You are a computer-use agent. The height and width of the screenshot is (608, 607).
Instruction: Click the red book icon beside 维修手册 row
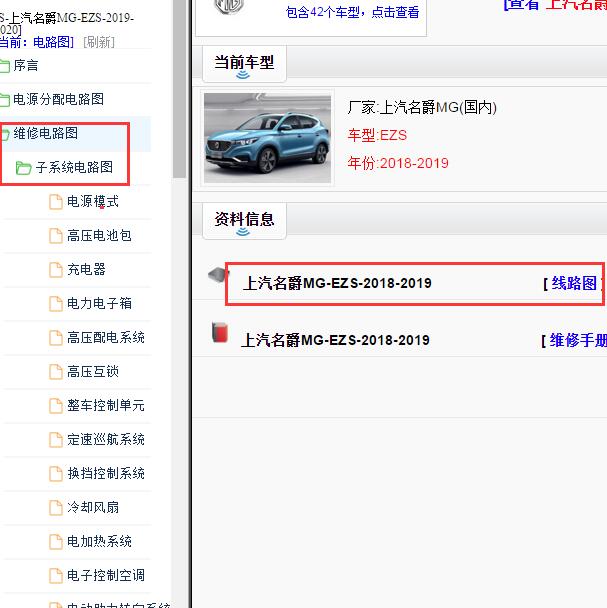point(220,332)
